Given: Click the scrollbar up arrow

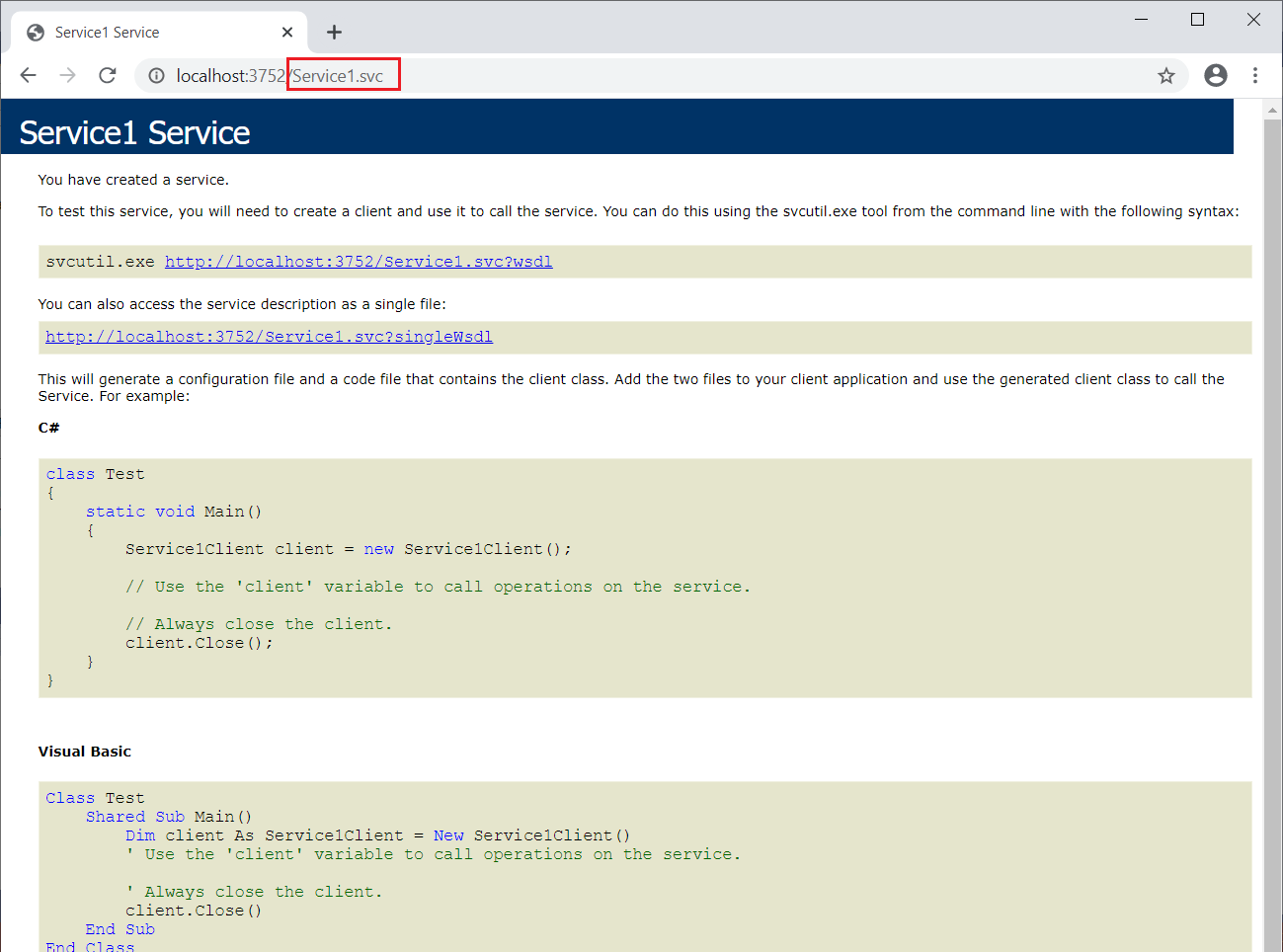Looking at the screenshot, I should coord(1273,109).
